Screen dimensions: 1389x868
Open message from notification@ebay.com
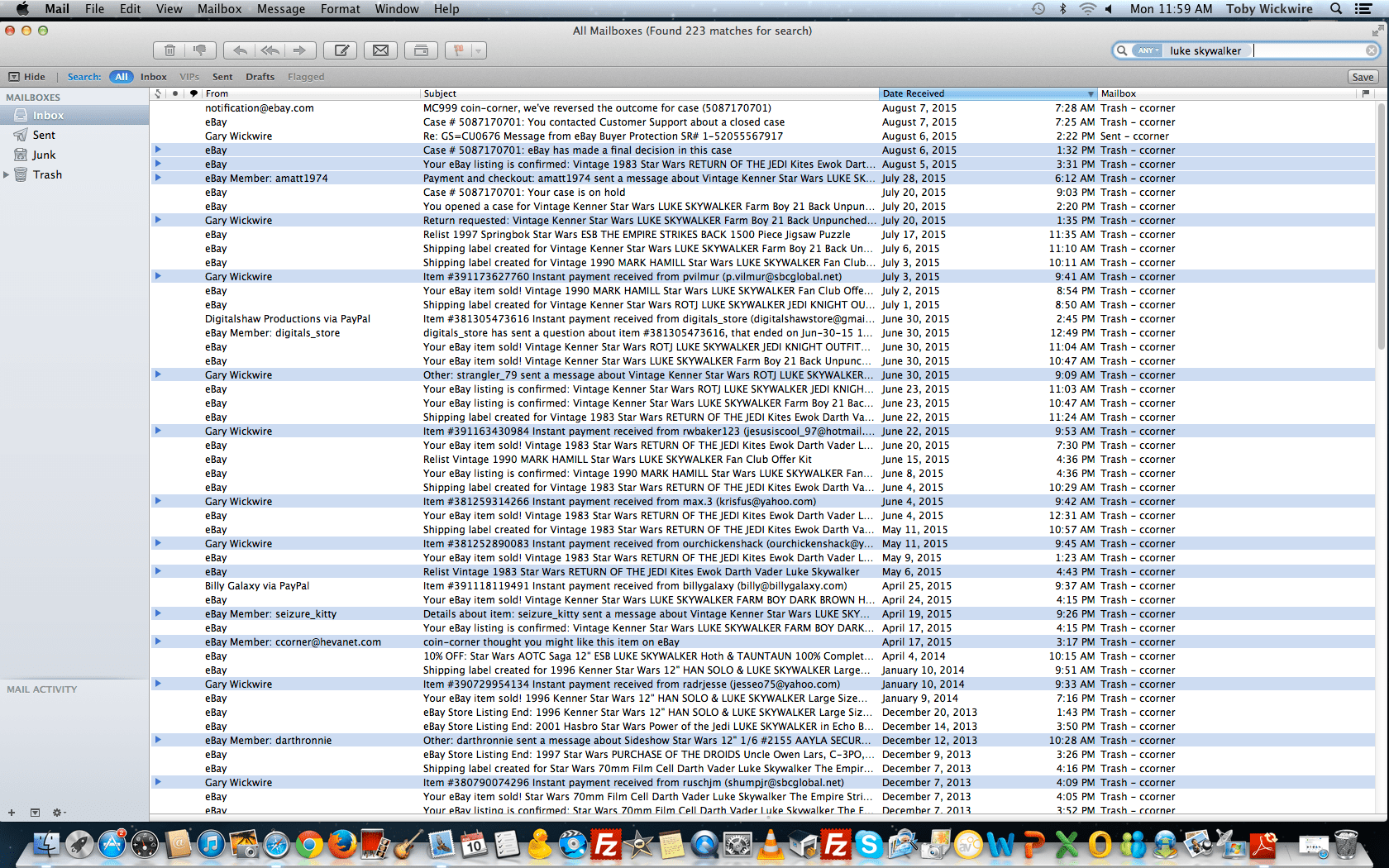coord(763,107)
